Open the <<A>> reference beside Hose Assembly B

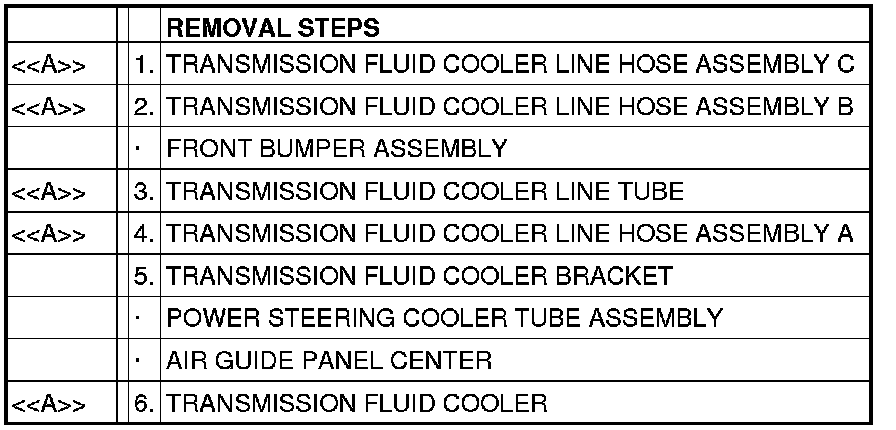48,108
